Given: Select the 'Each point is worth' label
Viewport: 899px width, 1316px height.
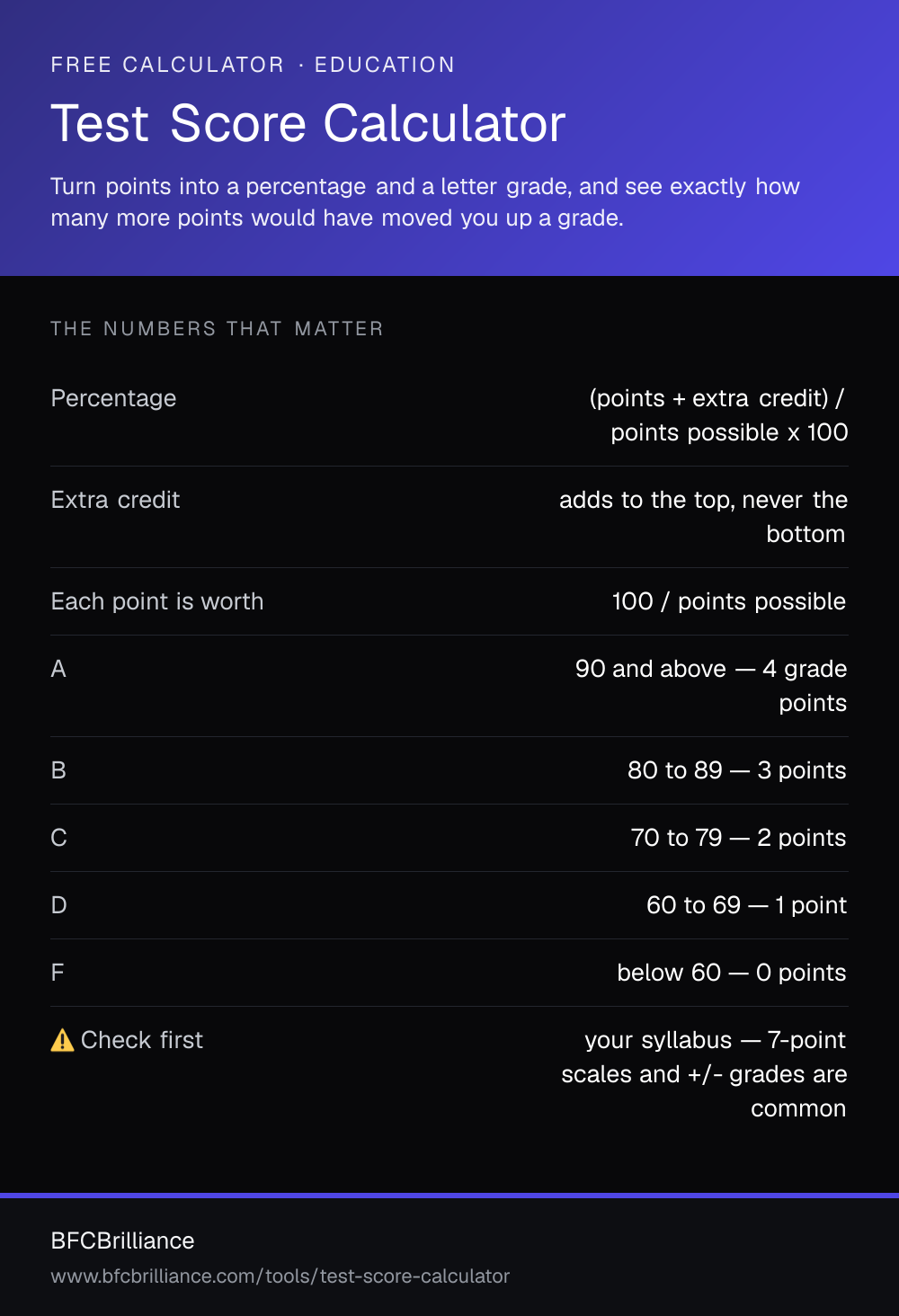Looking at the screenshot, I should click(157, 601).
